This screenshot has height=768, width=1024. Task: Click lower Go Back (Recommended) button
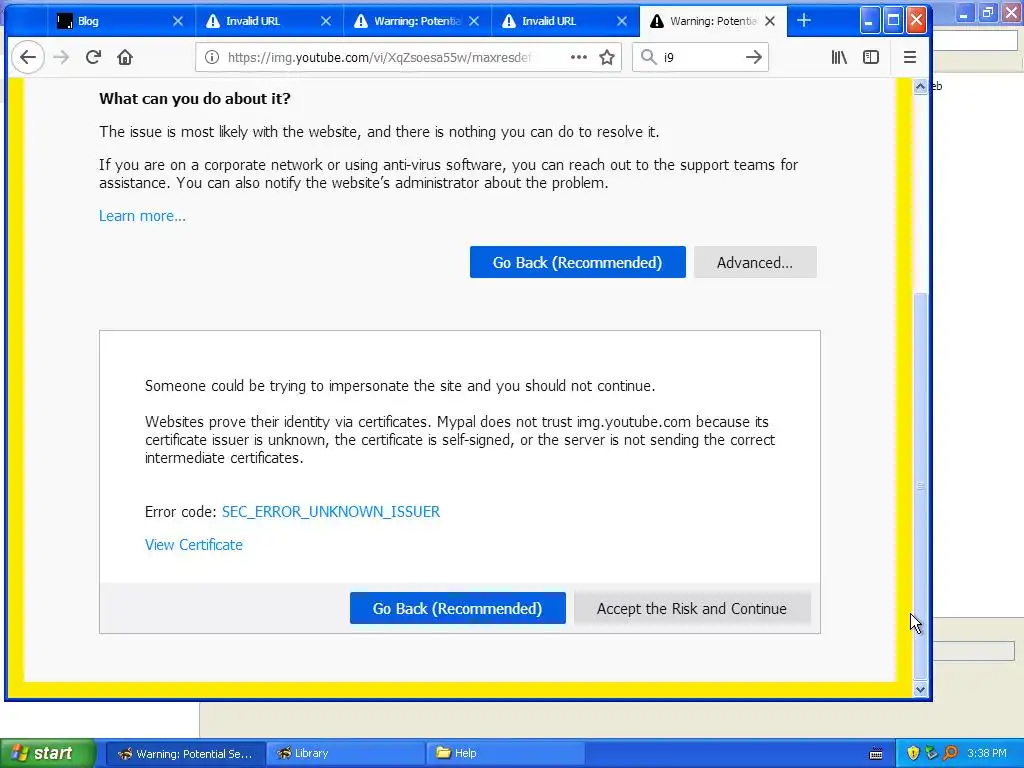(x=457, y=609)
